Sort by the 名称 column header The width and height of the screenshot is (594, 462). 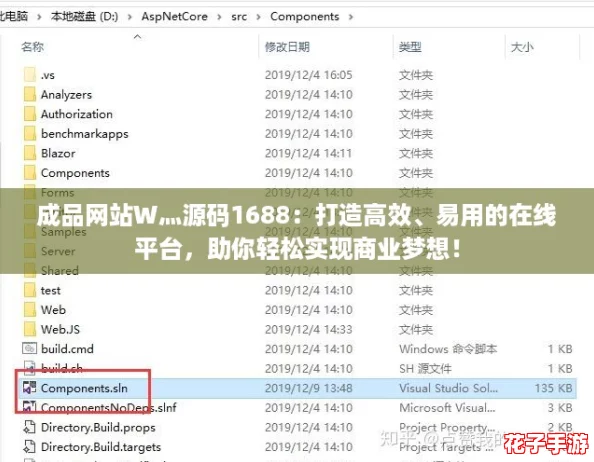click(x=33, y=47)
